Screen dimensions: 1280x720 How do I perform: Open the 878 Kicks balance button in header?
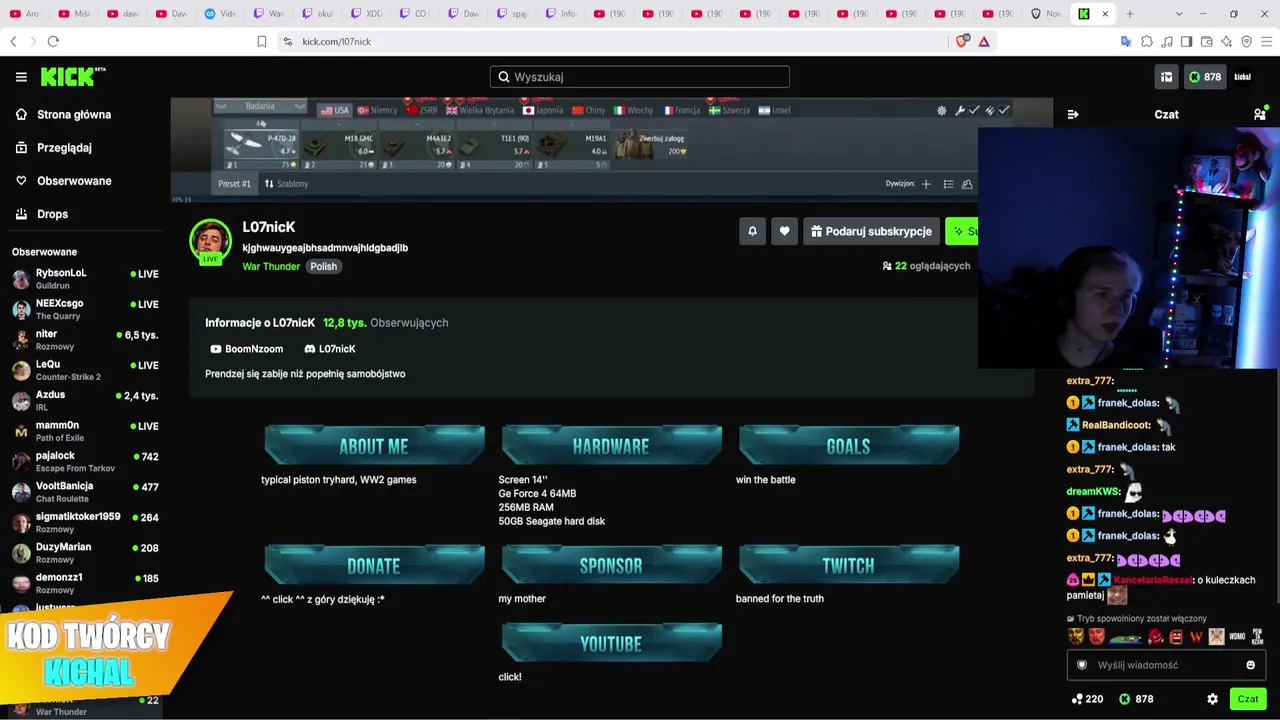1205,77
